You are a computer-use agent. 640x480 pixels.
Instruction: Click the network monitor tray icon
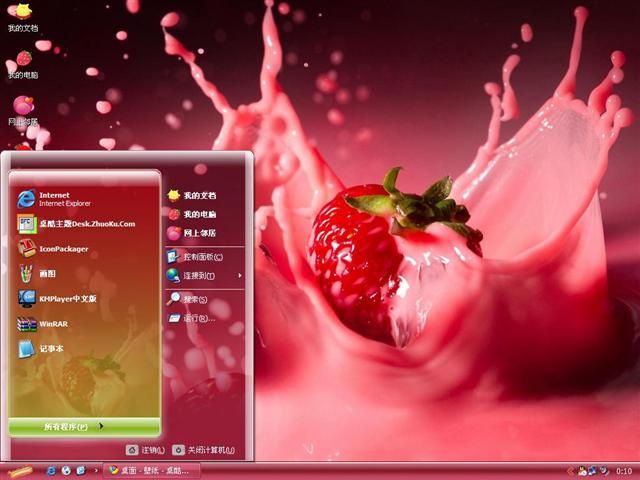tap(593, 471)
